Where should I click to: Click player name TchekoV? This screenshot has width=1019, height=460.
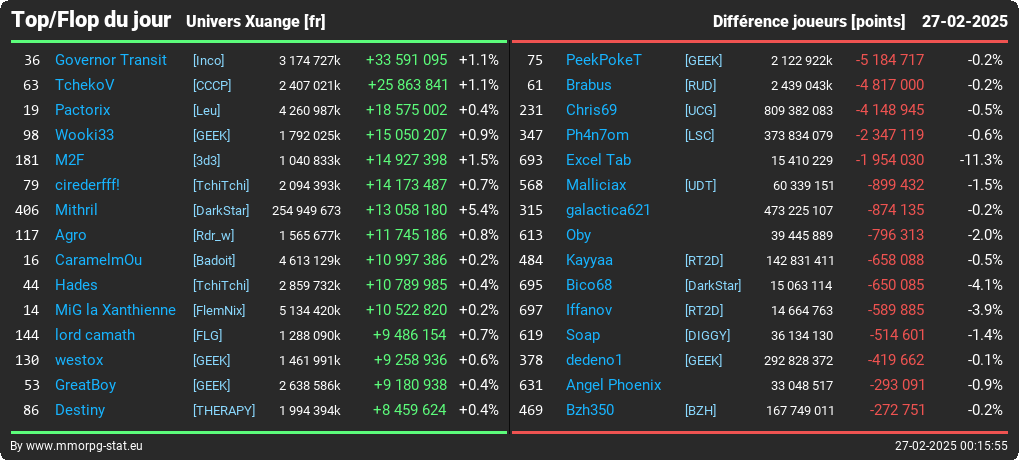86,85
